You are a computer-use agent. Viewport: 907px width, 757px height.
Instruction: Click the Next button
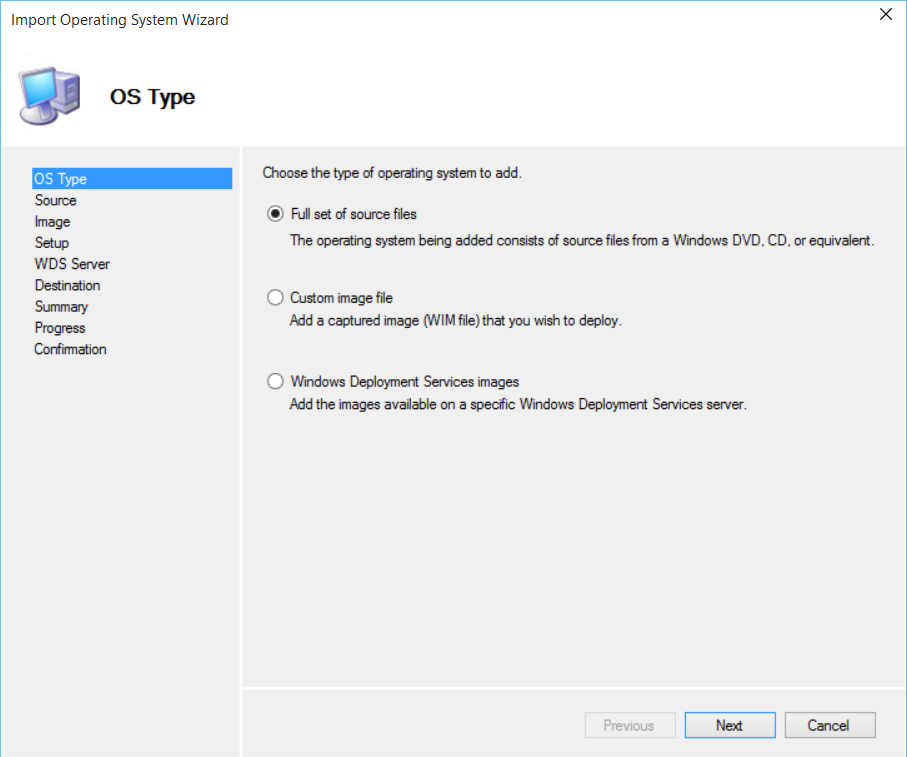point(729,726)
